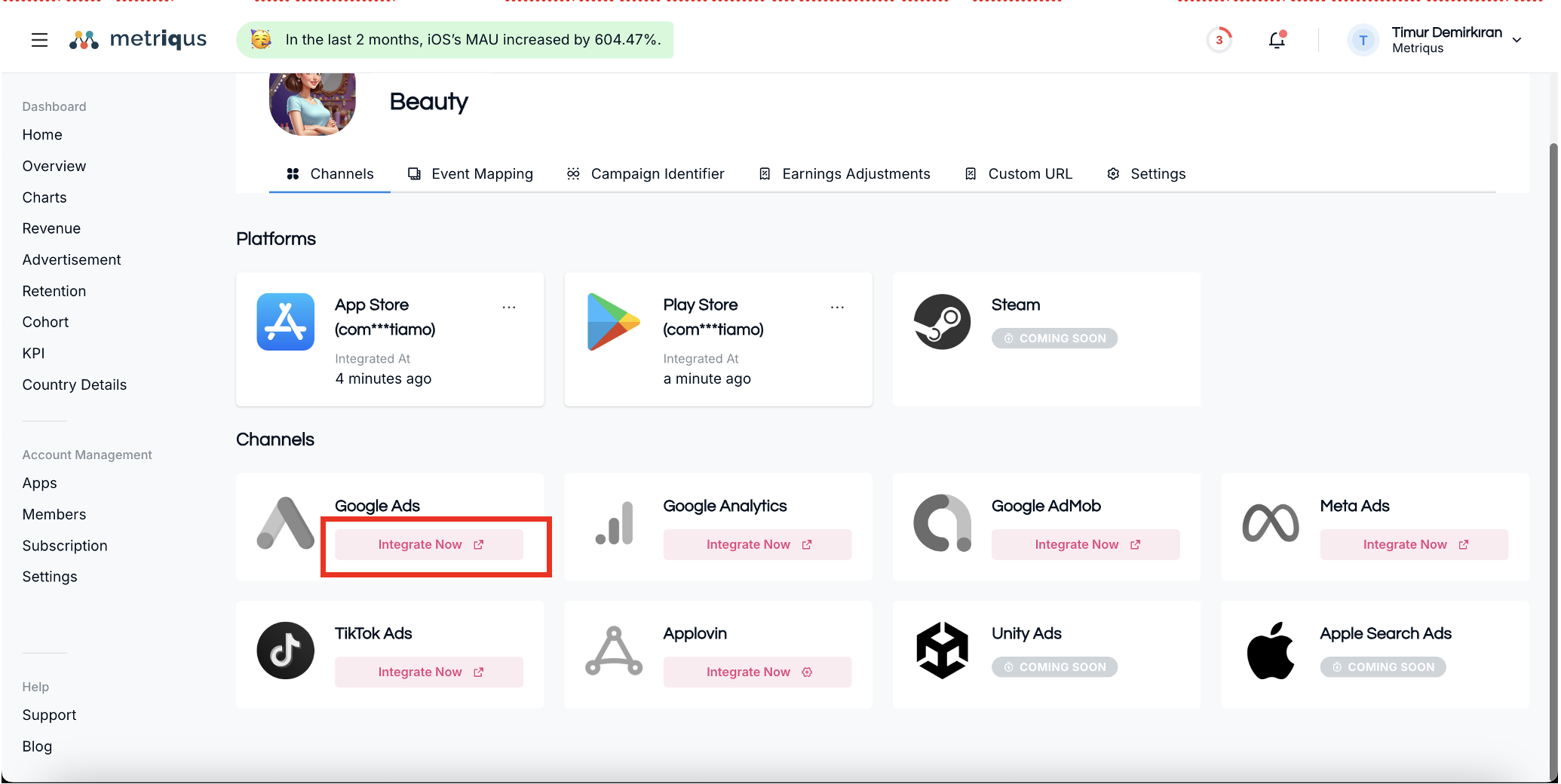Viewport: 1561px width, 784px height.
Task: Click the Meta Ads infinity logo
Action: coord(1271,523)
